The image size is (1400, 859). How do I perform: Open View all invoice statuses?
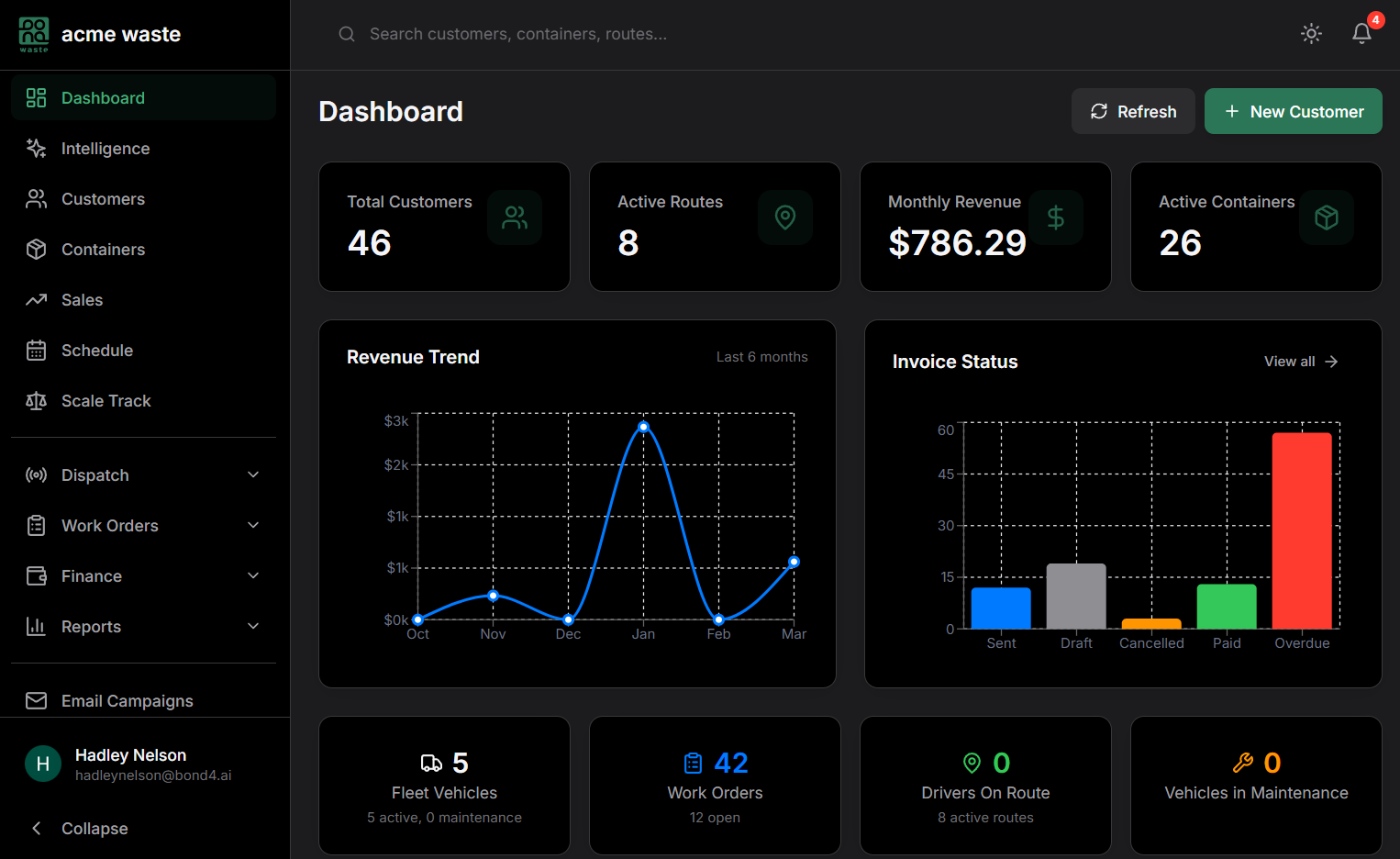point(1300,361)
